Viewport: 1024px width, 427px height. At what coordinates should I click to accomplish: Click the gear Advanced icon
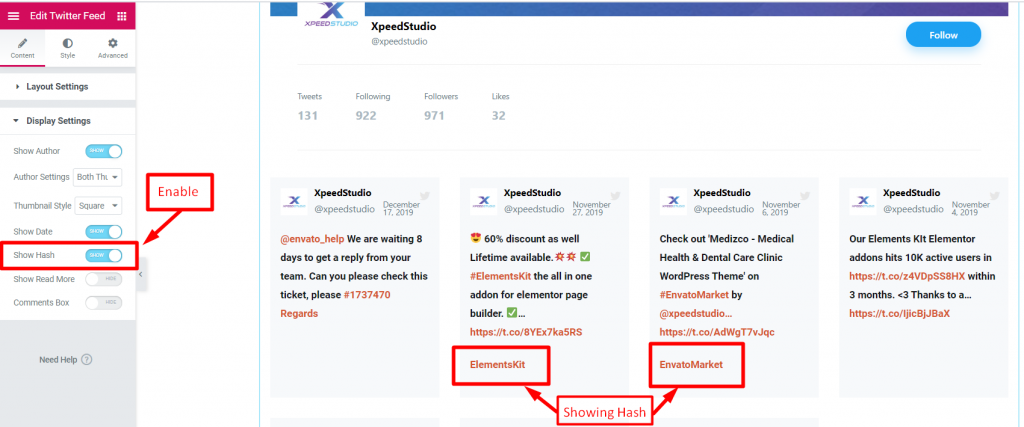point(112,43)
